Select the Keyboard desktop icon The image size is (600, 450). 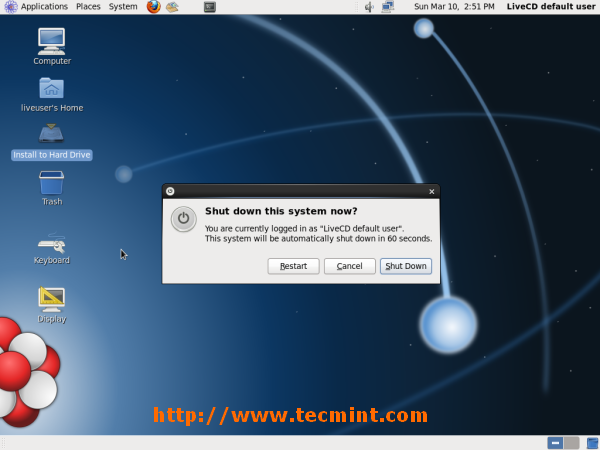[52, 248]
